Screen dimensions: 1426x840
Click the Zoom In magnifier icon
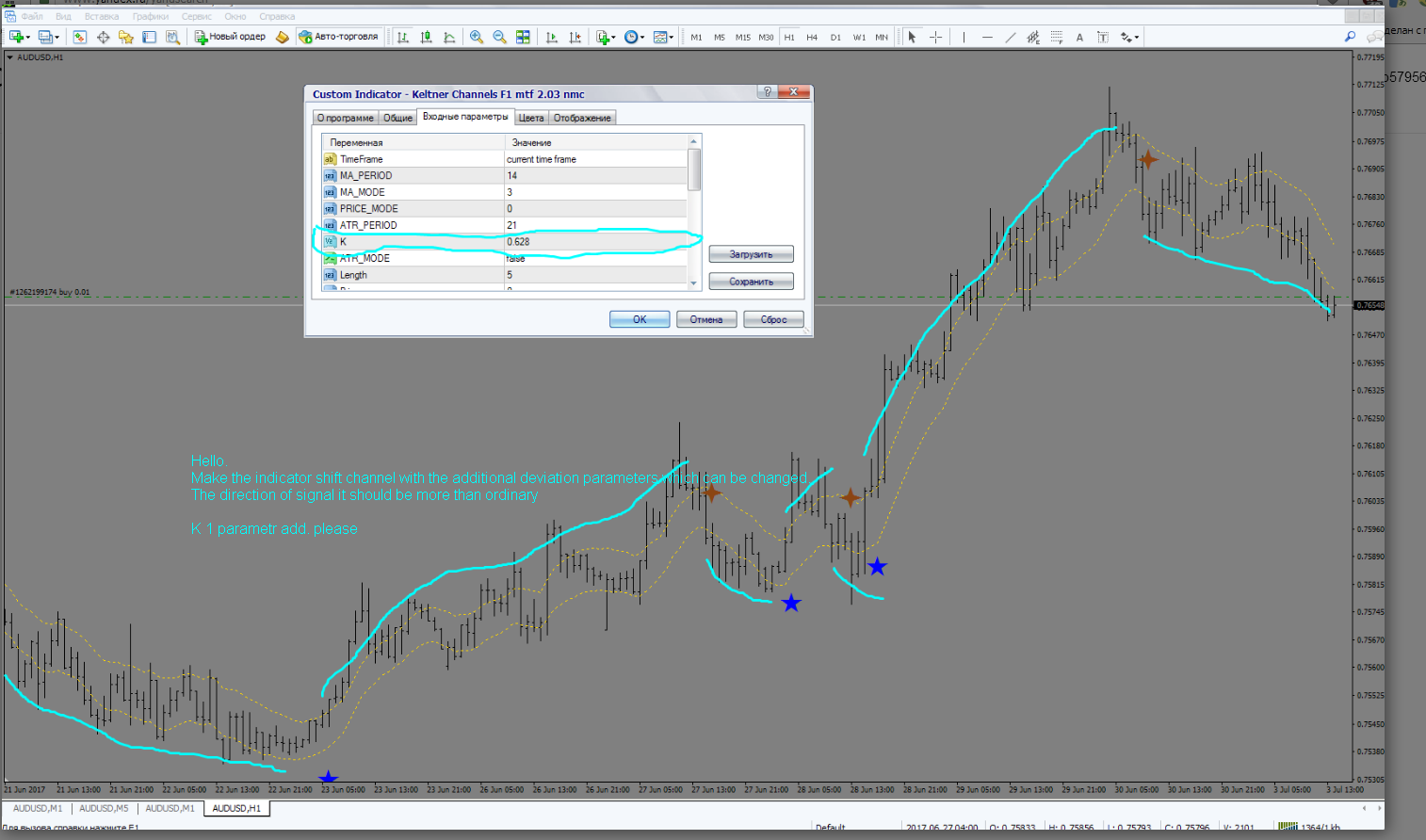pos(477,37)
